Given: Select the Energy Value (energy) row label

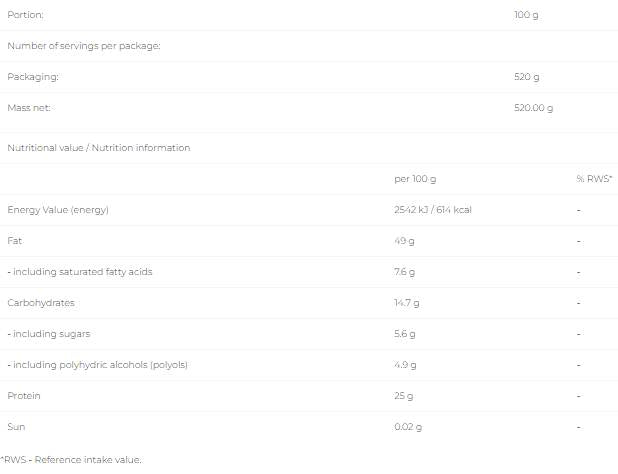Looking at the screenshot, I should click(x=58, y=210).
